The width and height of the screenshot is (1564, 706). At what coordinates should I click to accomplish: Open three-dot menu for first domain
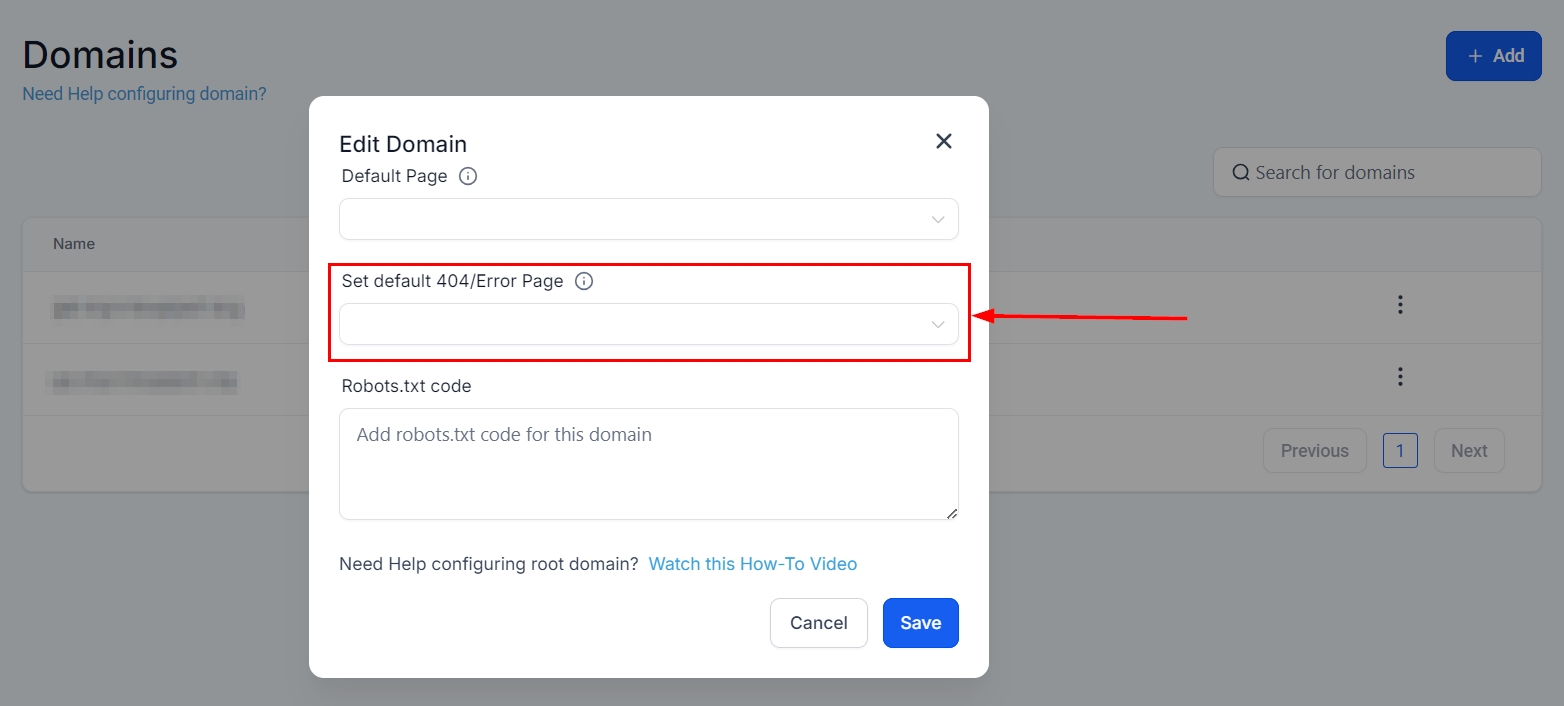1400,304
